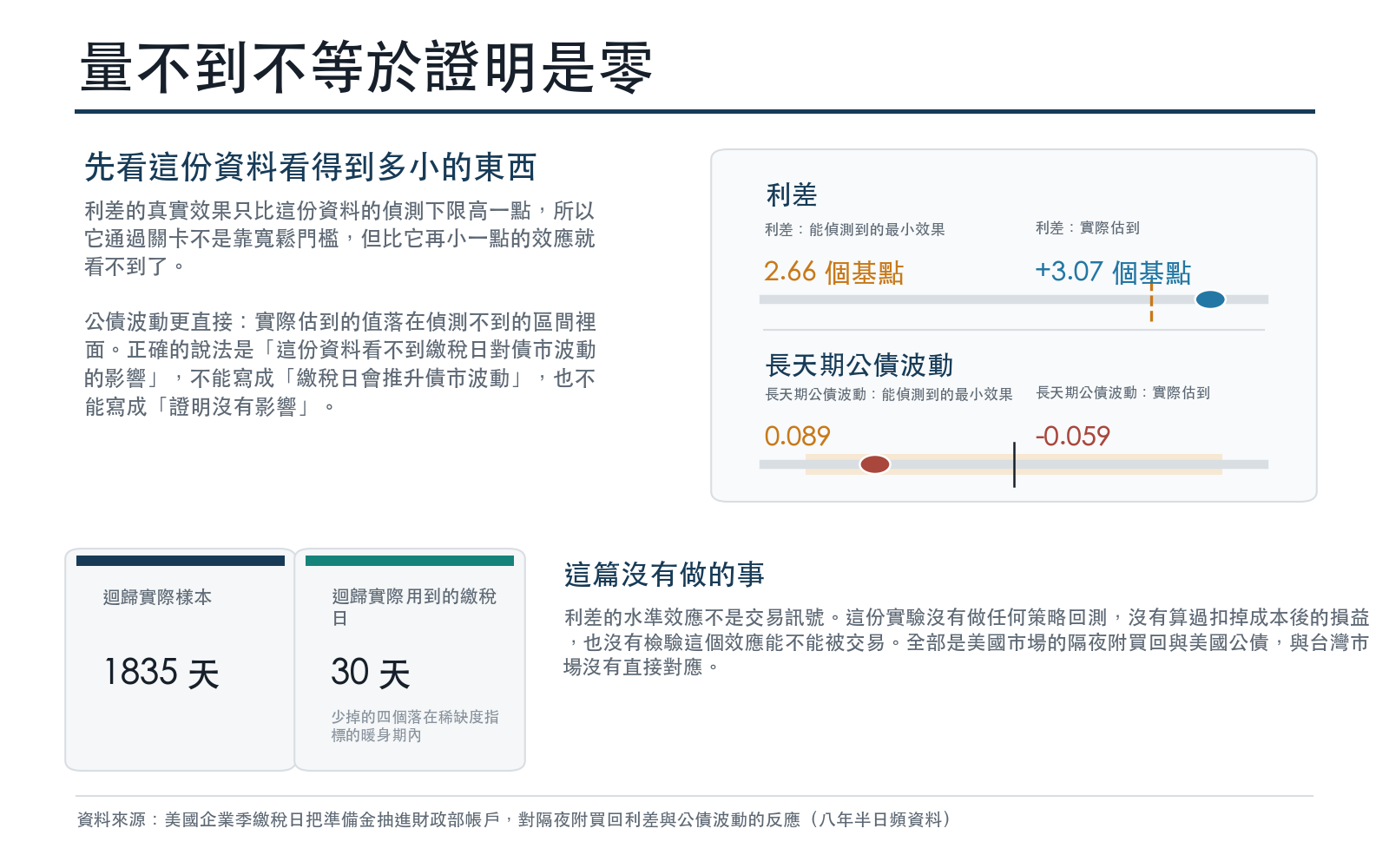Click label 長天期公債波動：實際估到
The image size is (1389, 868).
[x=1122, y=392]
